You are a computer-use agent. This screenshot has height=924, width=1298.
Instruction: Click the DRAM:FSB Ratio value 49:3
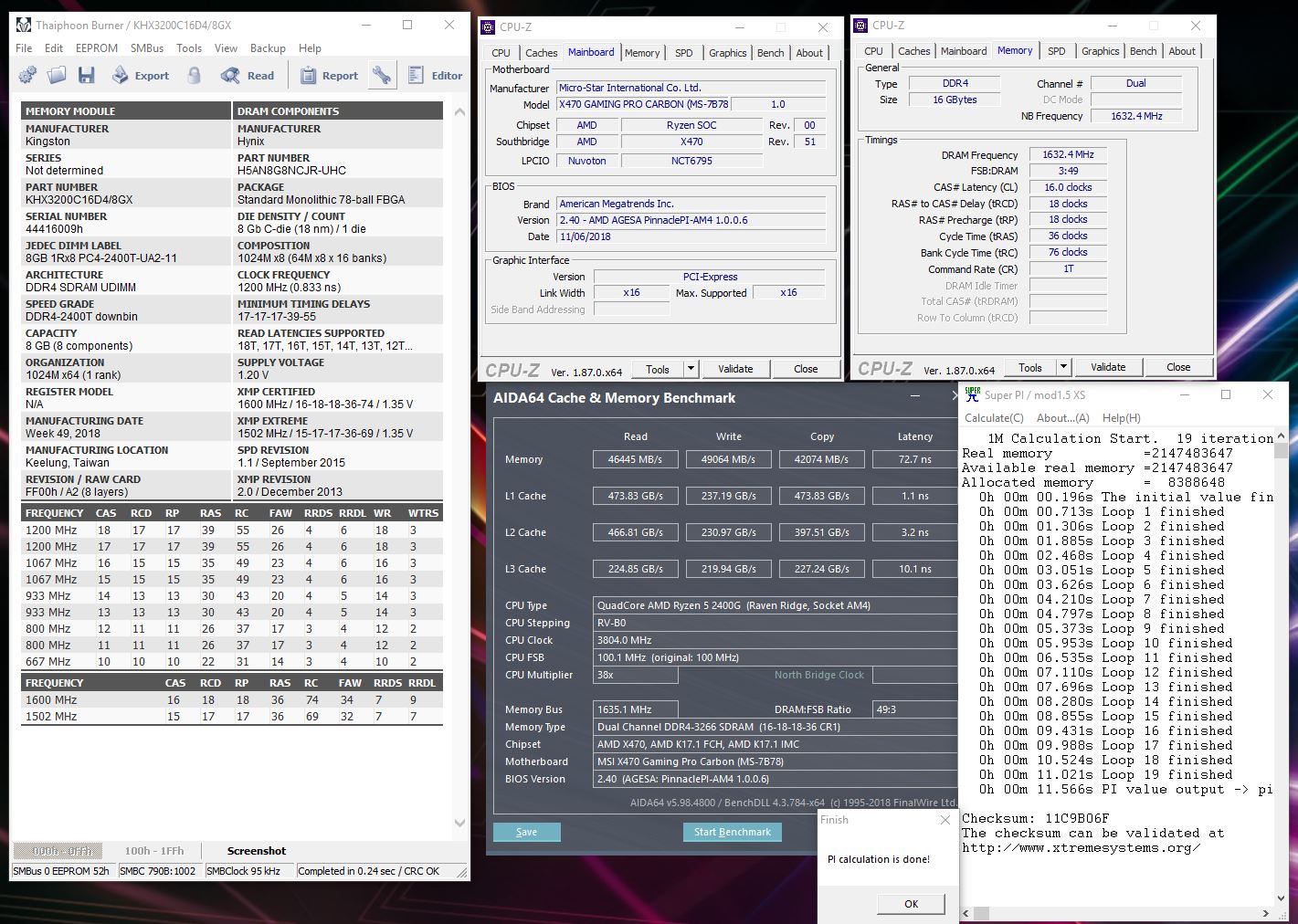[x=914, y=709]
